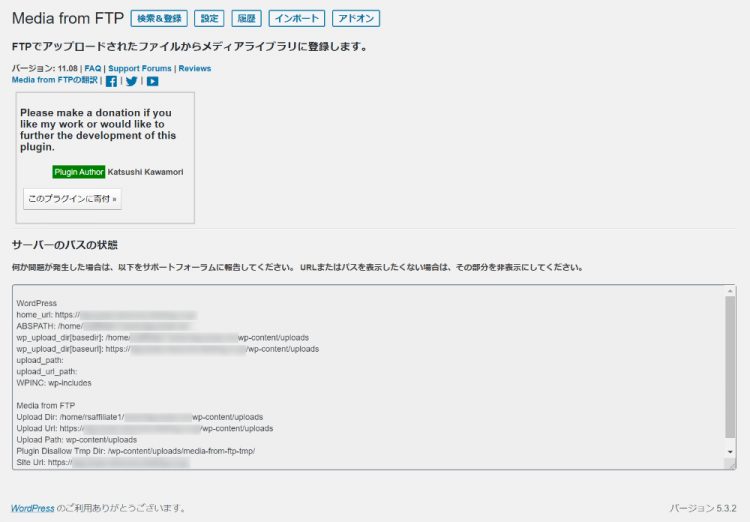Click the textarea scrollbar down arrow
The height and width of the screenshot is (522, 750).
coord(730,452)
